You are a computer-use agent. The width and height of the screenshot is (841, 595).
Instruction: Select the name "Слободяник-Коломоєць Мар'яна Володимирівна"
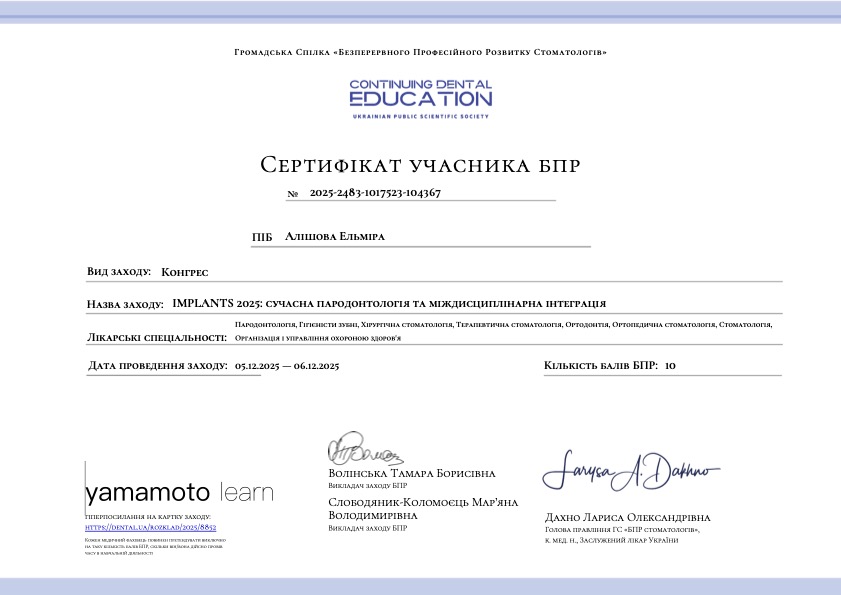[x=423, y=509]
